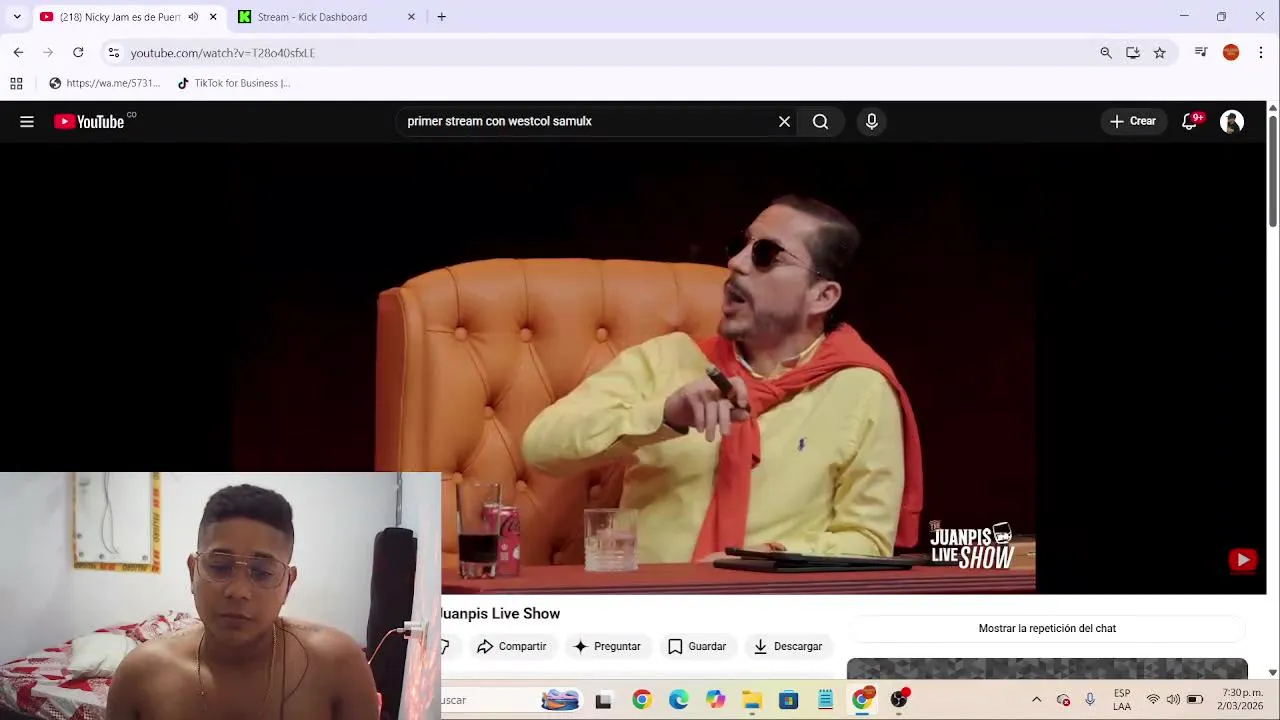The width and height of the screenshot is (1280, 720).
Task: Click the scrollbar down arrow
Action: pyautogui.click(x=1273, y=673)
